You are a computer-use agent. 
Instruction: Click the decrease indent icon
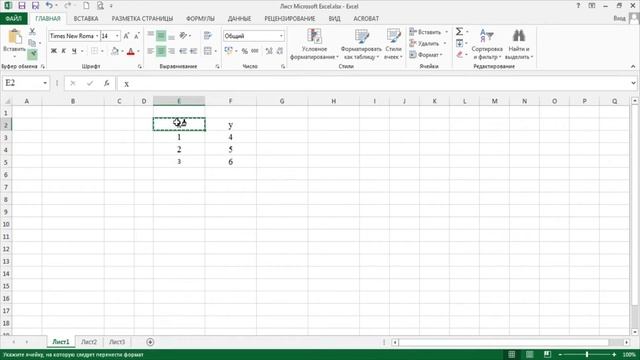click(183, 51)
